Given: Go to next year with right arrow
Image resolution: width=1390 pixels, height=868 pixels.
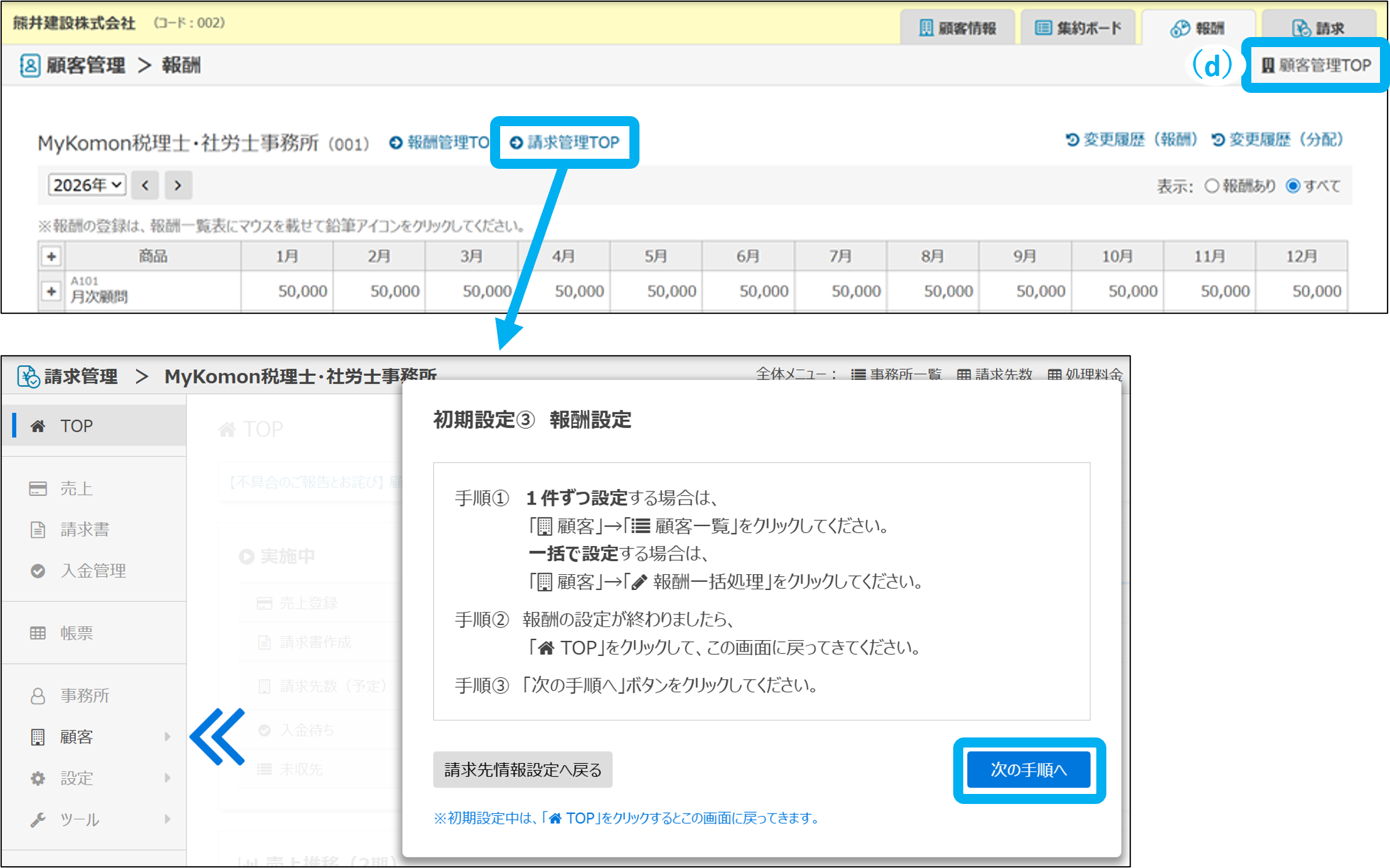Looking at the screenshot, I should pyautogui.click(x=178, y=185).
